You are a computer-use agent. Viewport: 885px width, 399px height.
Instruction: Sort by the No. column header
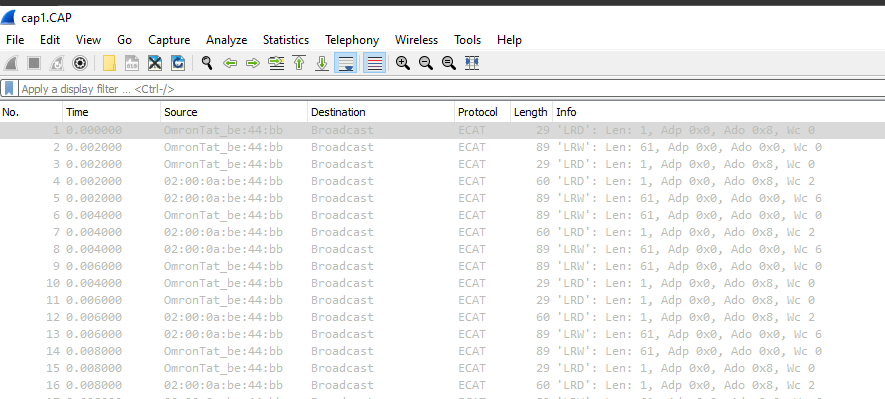click(x=31, y=112)
